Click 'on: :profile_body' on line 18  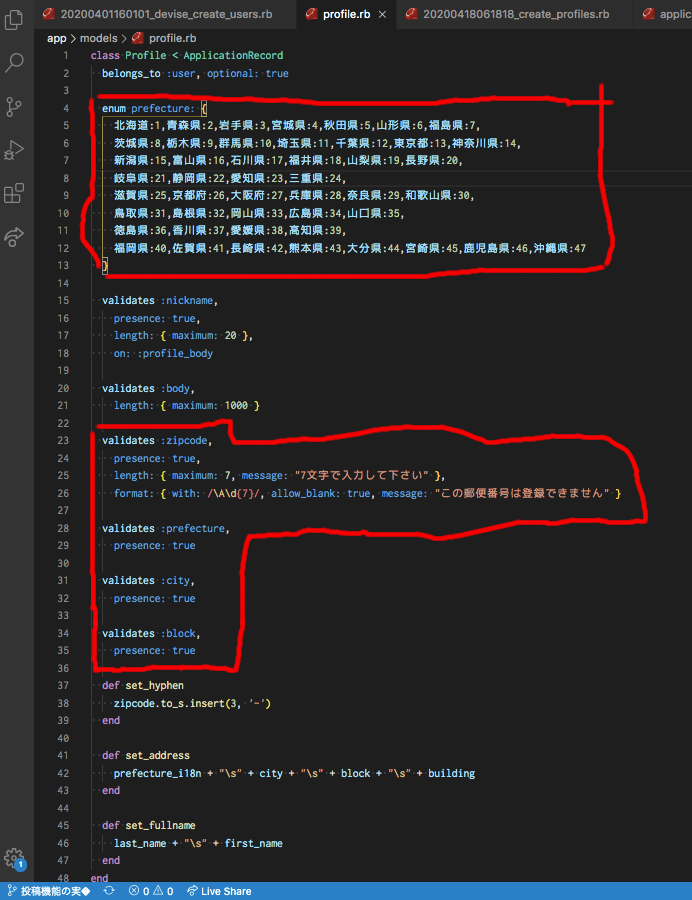(163, 354)
